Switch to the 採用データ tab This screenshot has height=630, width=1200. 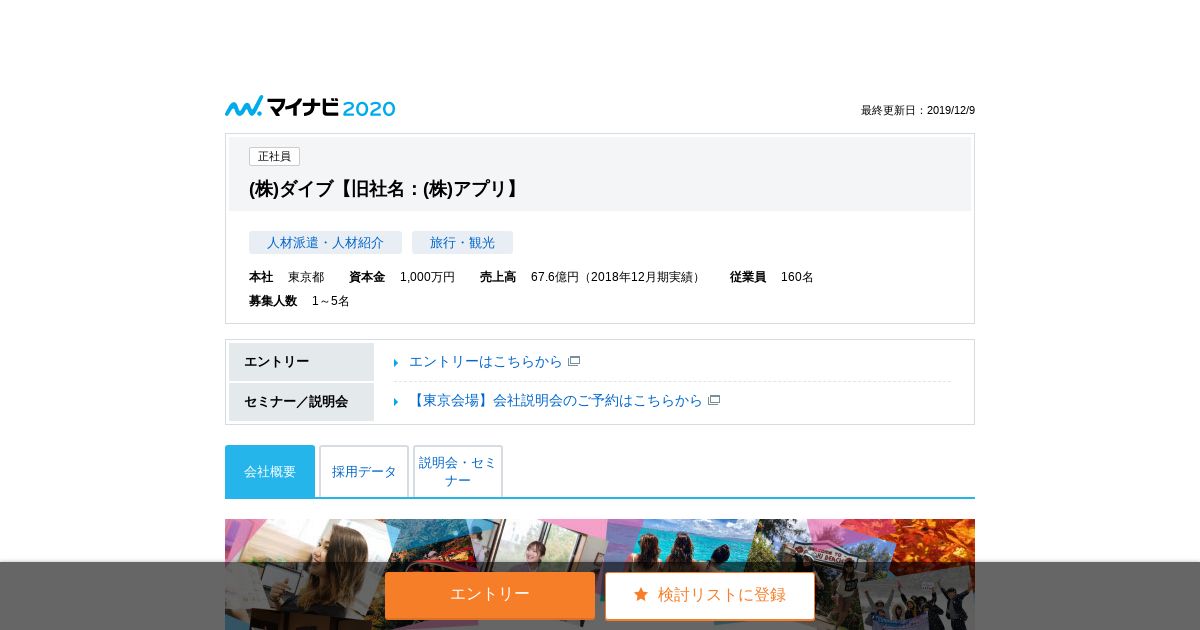coord(364,471)
